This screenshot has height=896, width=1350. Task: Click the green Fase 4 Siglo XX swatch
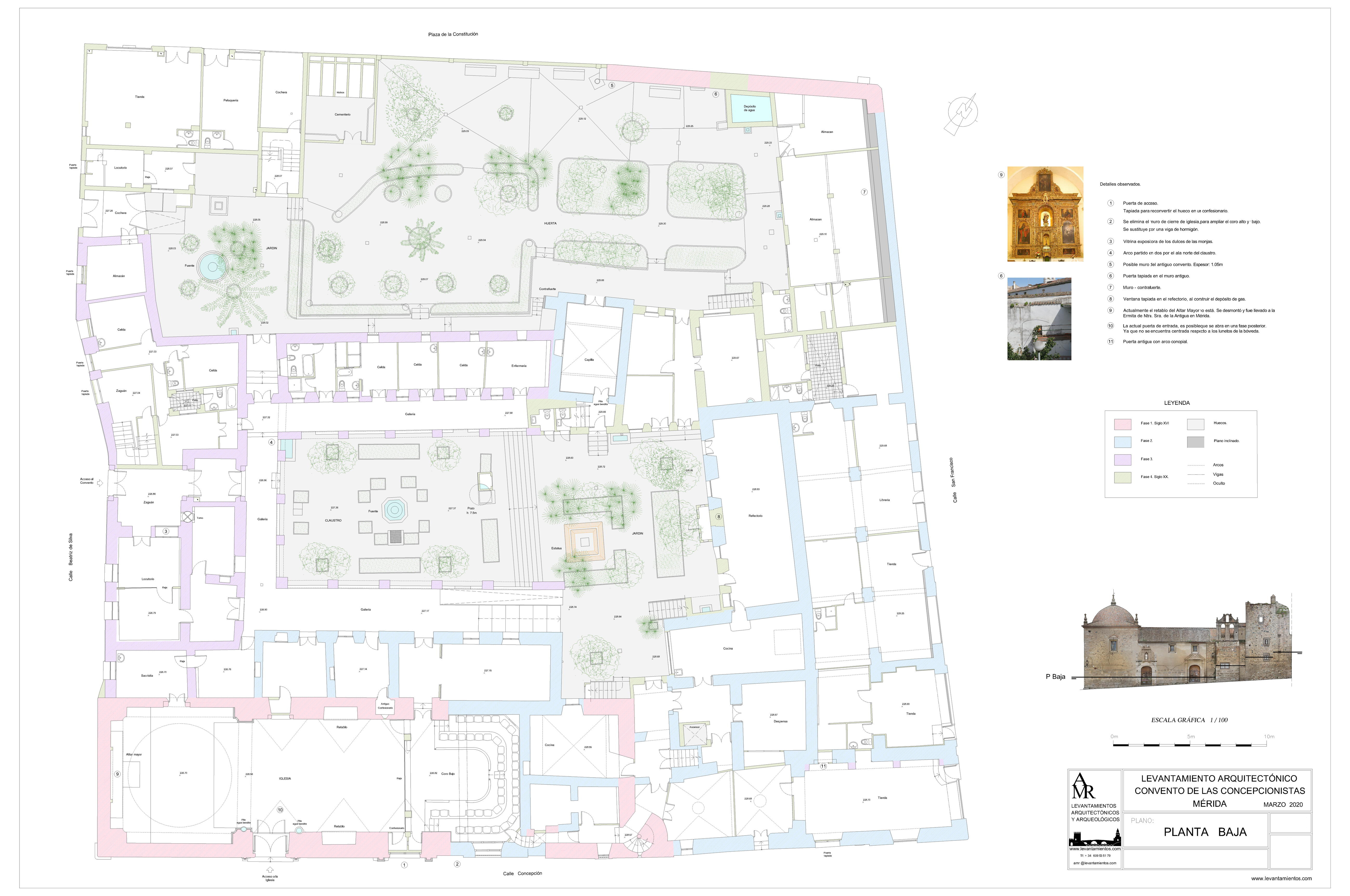click(x=1122, y=477)
